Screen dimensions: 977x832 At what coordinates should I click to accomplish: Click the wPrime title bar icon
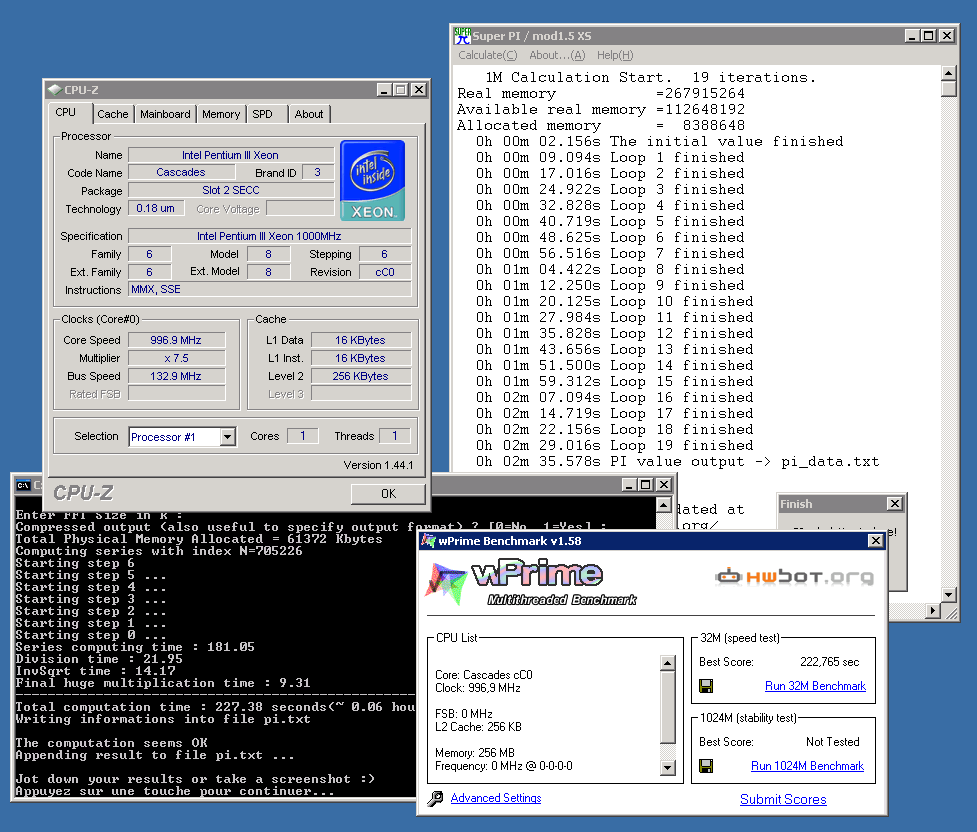click(x=429, y=541)
